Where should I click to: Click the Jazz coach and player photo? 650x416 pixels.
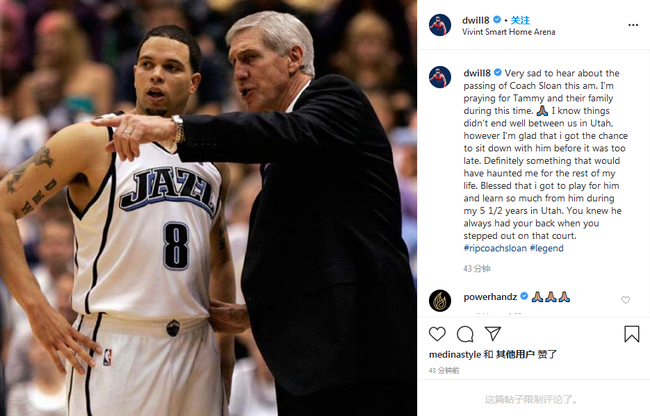click(208, 208)
